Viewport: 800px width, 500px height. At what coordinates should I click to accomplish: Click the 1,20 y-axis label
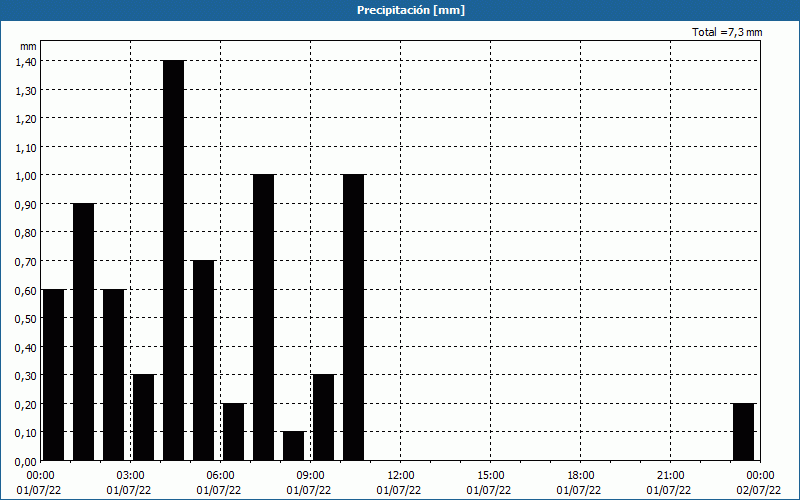pos(26,119)
